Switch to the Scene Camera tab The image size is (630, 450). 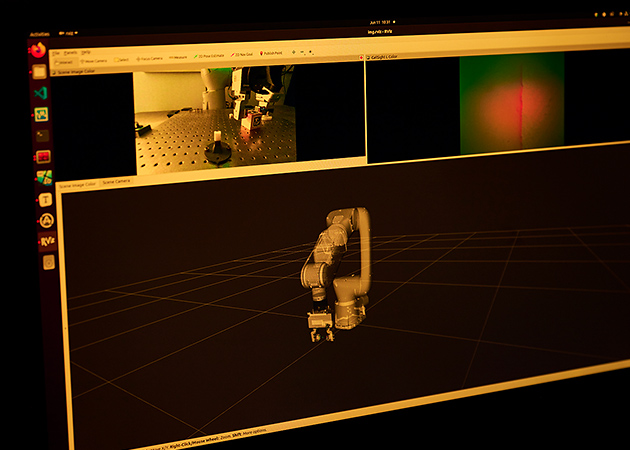click(x=116, y=182)
